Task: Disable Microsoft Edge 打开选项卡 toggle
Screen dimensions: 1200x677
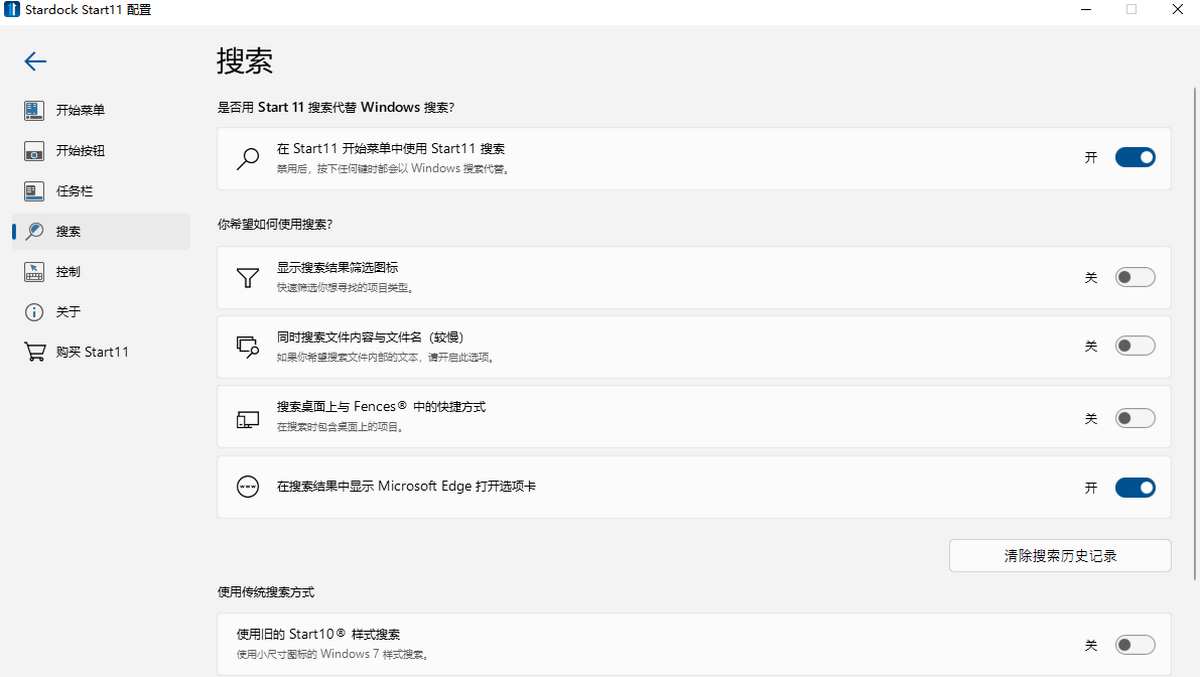Action: tap(1135, 487)
